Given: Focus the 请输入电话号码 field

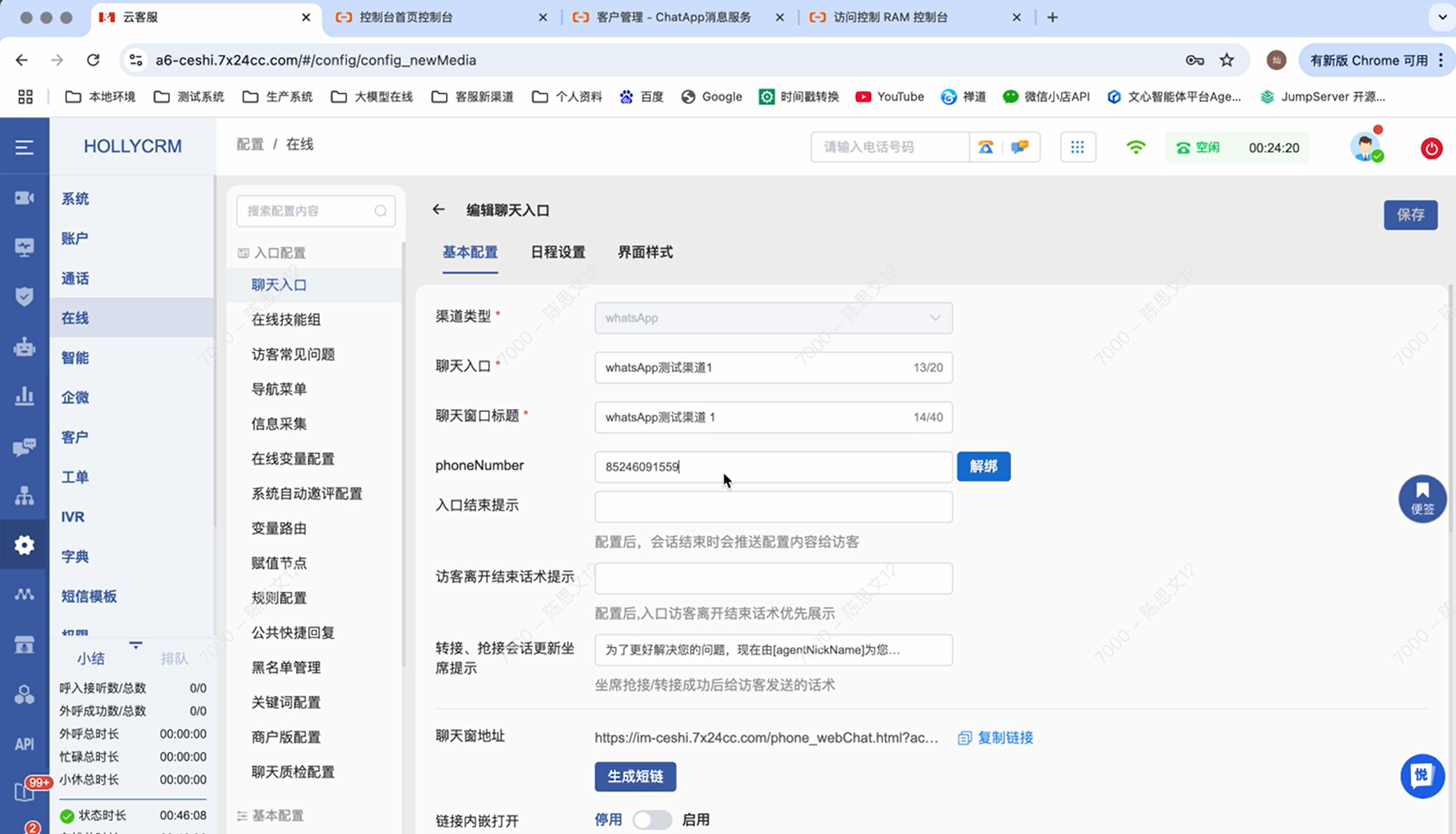Looking at the screenshot, I should coord(889,147).
